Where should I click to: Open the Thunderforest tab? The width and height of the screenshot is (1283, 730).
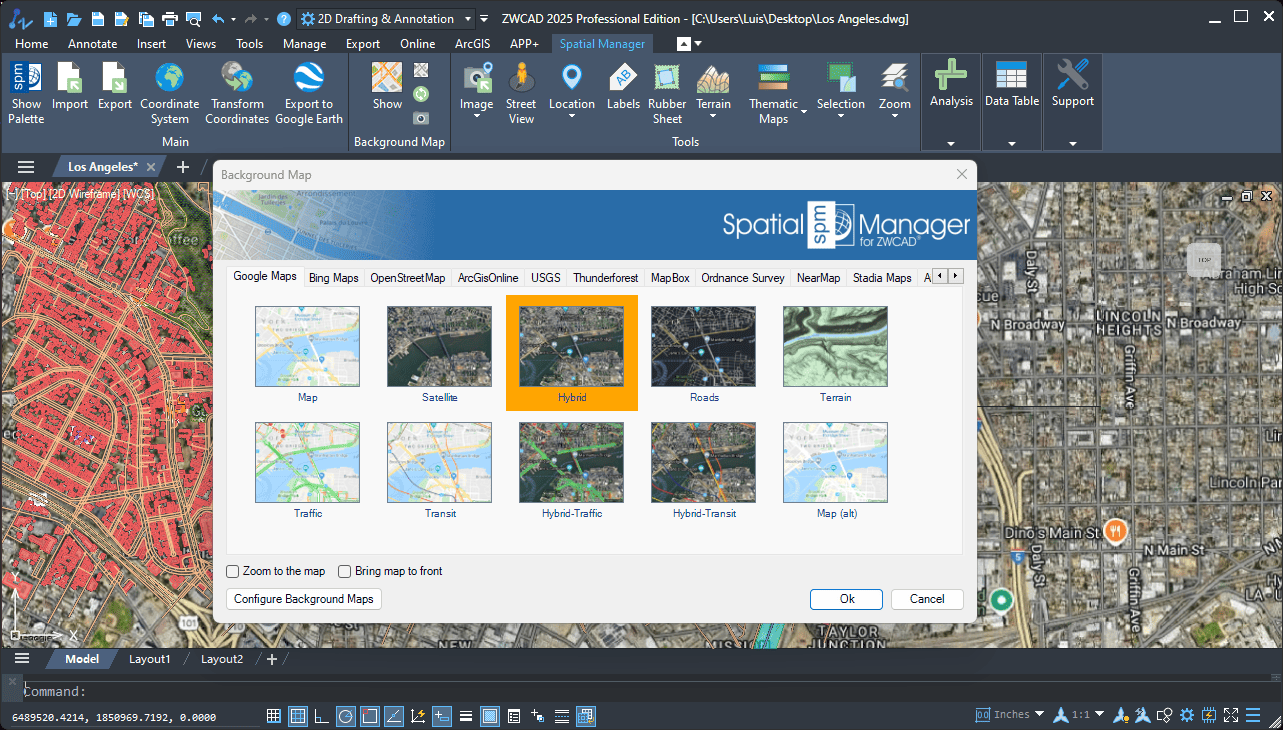click(x=606, y=278)
